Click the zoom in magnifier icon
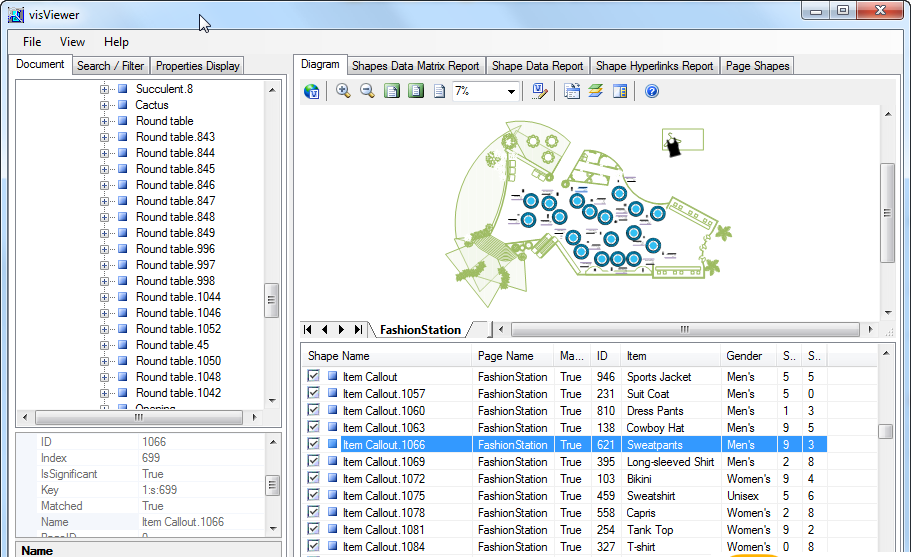 click(342, 91)
